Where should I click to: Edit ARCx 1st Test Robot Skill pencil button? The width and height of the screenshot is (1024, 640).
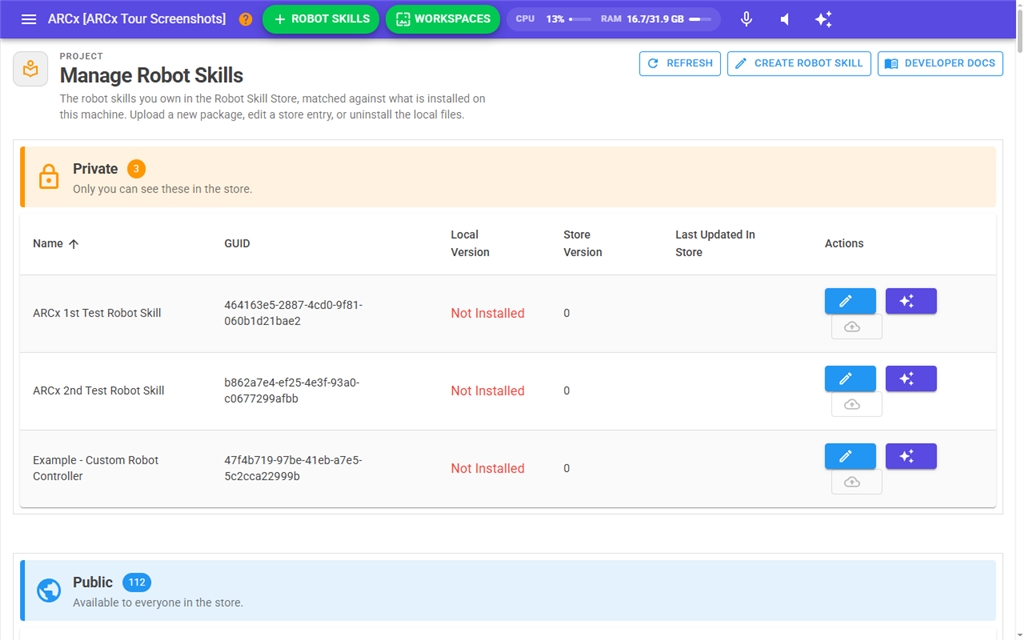(850, 301)
